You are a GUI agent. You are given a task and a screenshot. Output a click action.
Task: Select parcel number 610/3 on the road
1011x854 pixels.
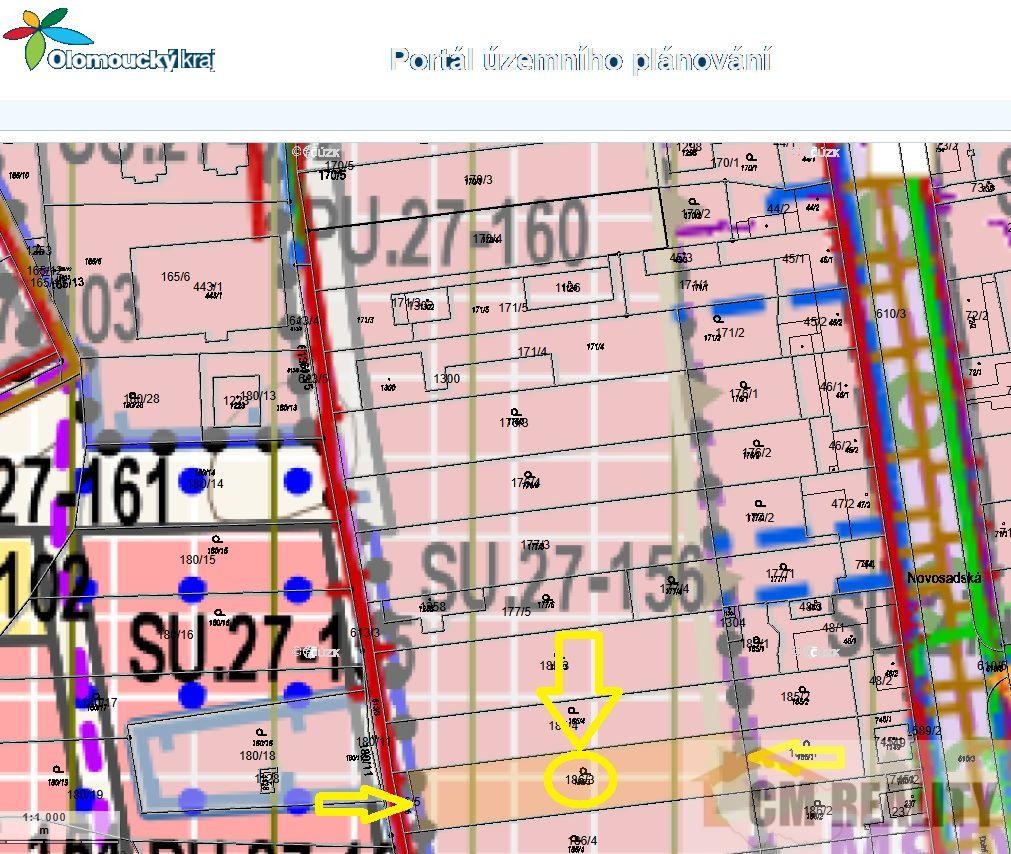(890, 313)
